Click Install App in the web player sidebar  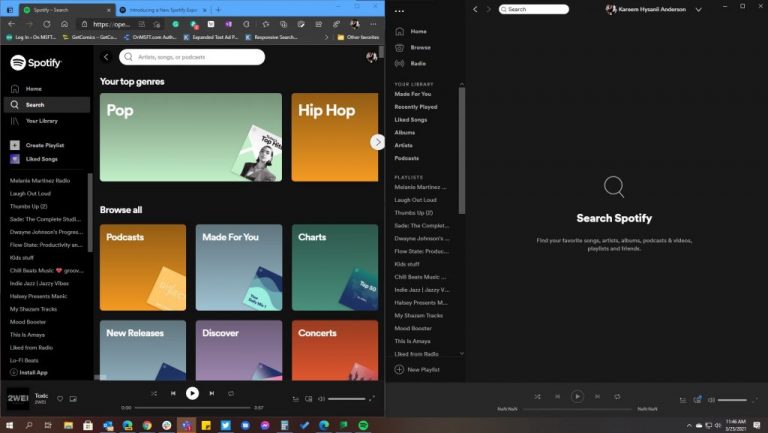click(29, 372)
